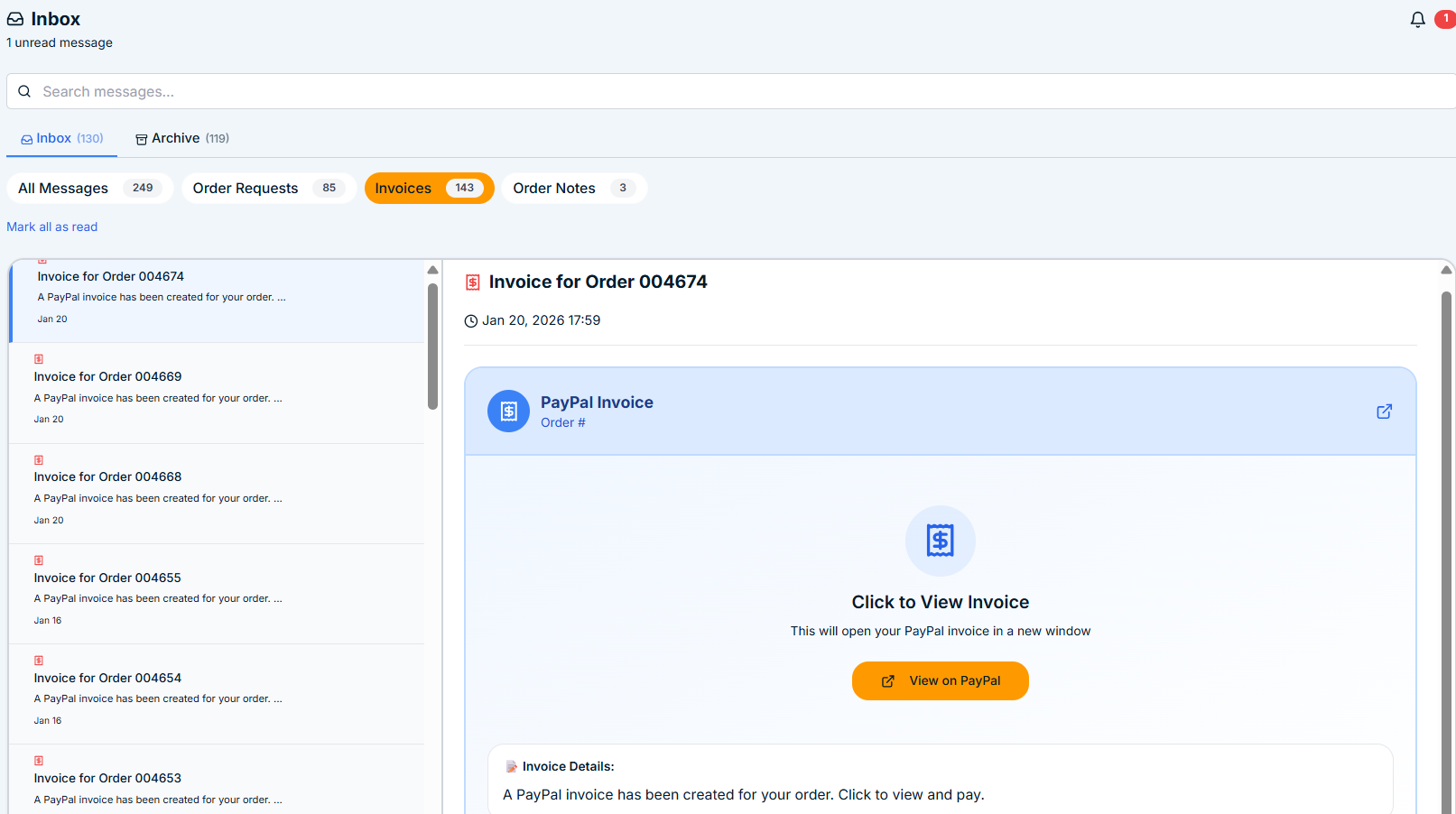The width and height of the screenshot is (1456, 814).
Task: Open Invoice for Order 004653 message
Action: (x=217, y=780)
